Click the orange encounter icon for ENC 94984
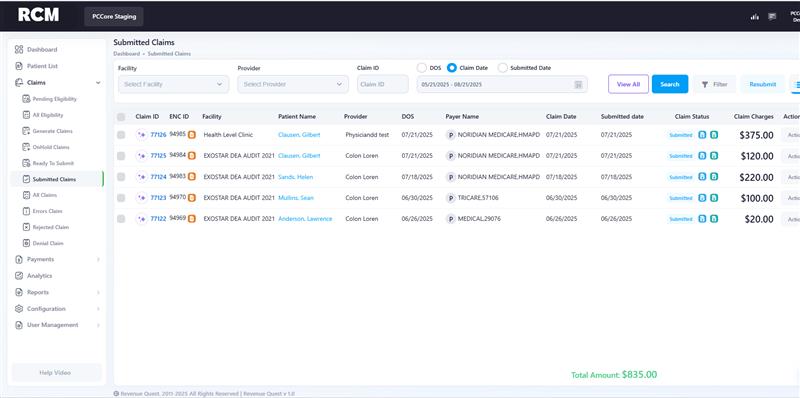Image resolution: width=800 pixels, height=398 pixels. coord(192,156)
